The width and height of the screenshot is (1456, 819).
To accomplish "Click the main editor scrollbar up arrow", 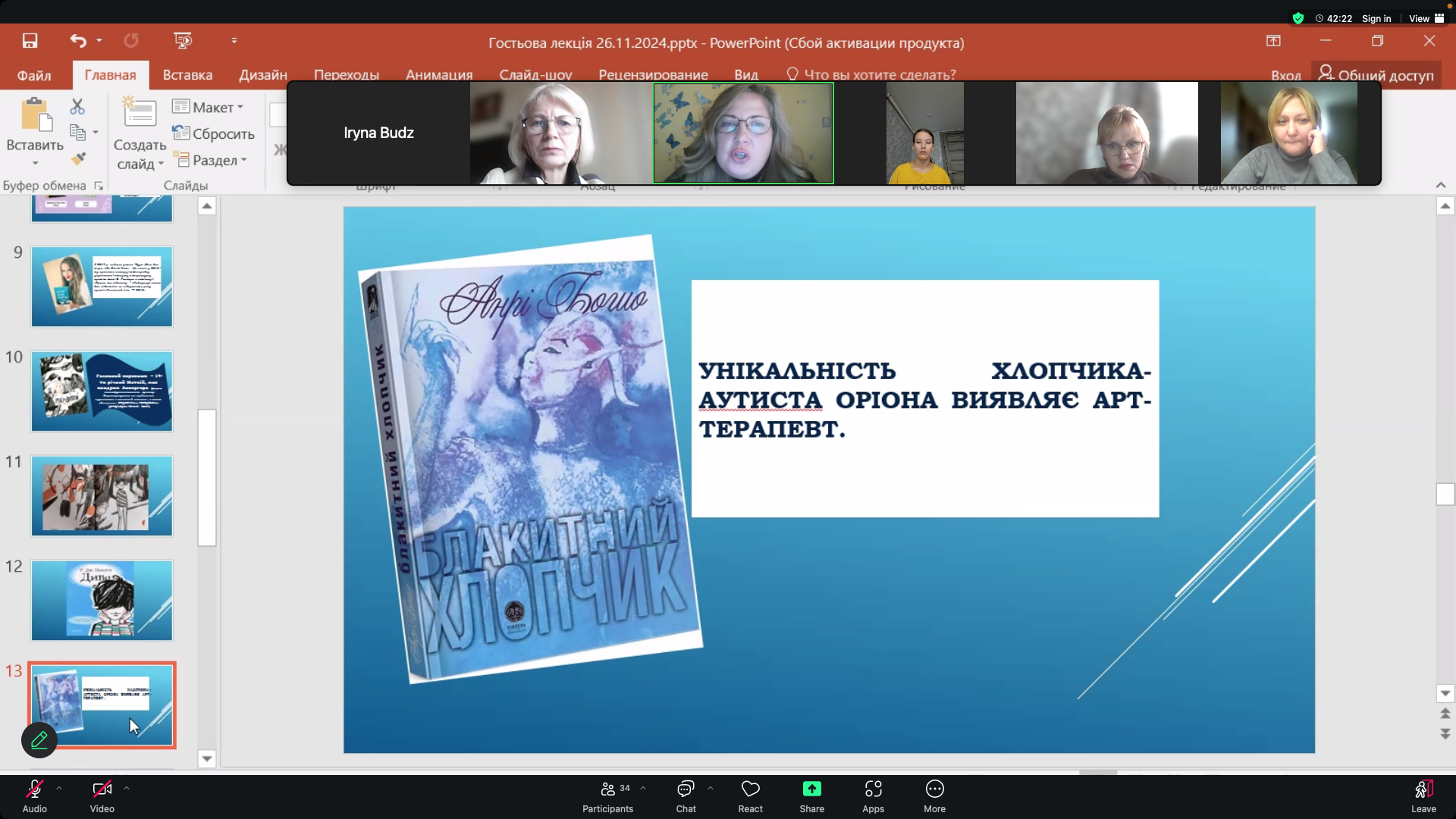I will tap(1445, 206).
